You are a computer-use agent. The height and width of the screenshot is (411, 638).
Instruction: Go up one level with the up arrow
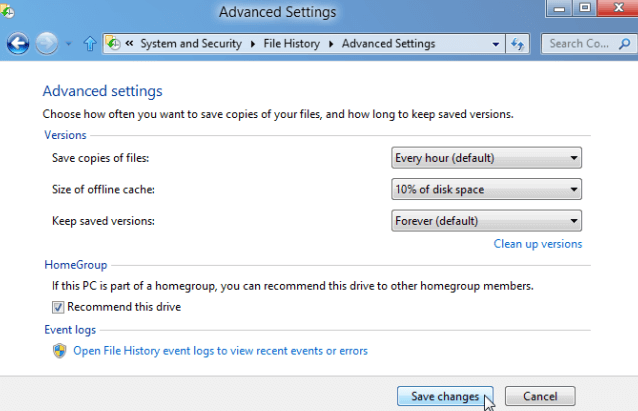click(90, 44)
